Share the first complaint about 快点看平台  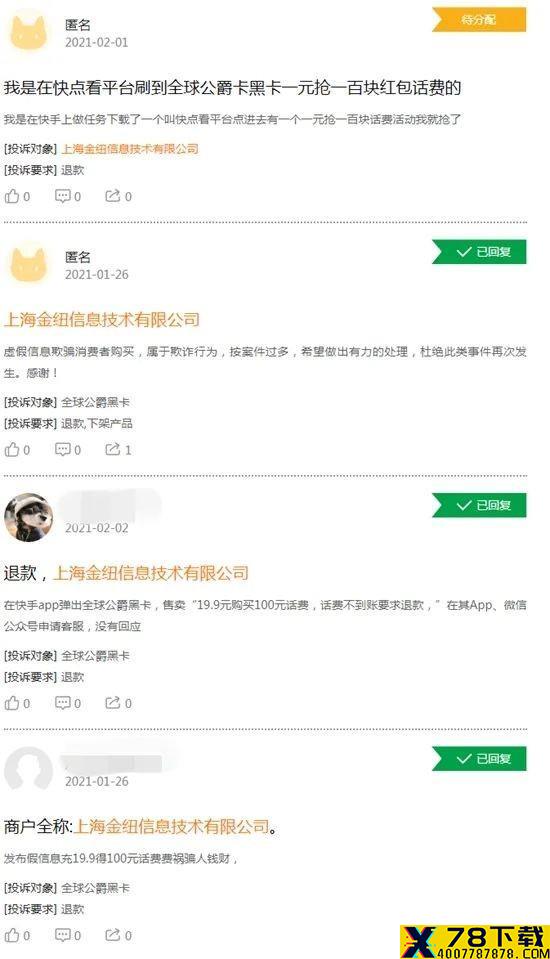pos(119,196)
